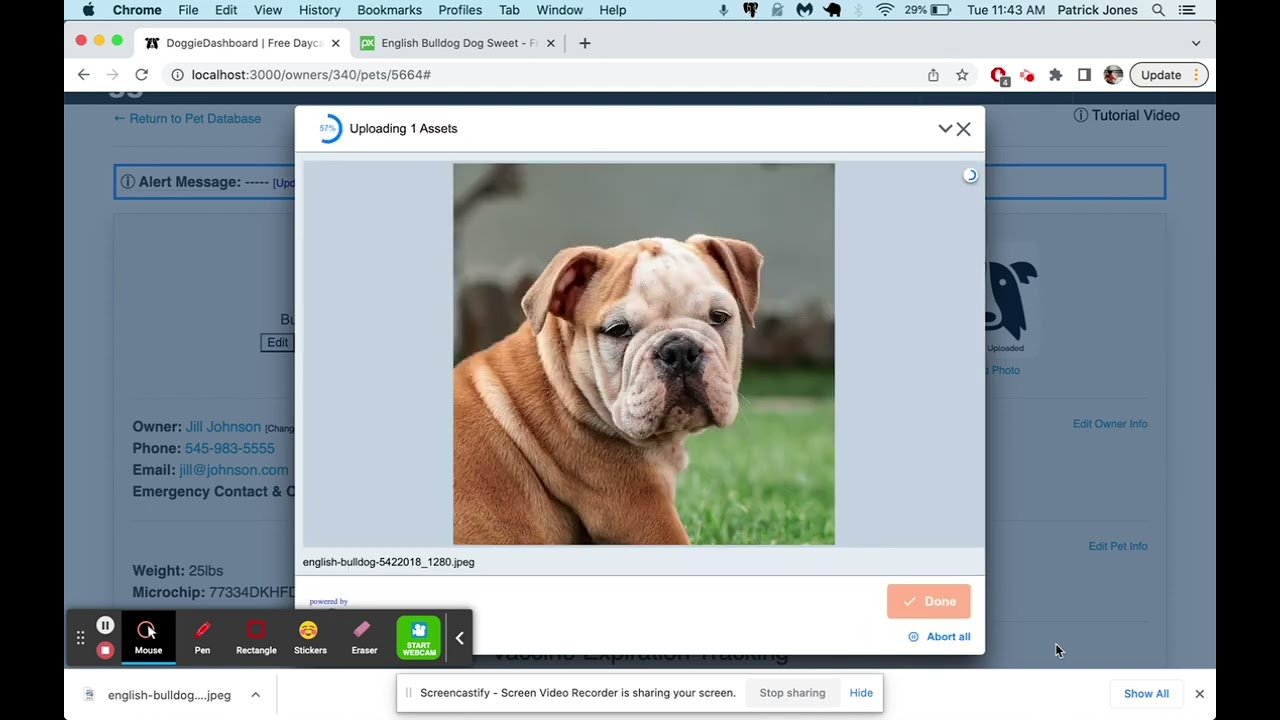Follow the powered by link
This screenshot has width=1280, height=720.
coord(329,601)
